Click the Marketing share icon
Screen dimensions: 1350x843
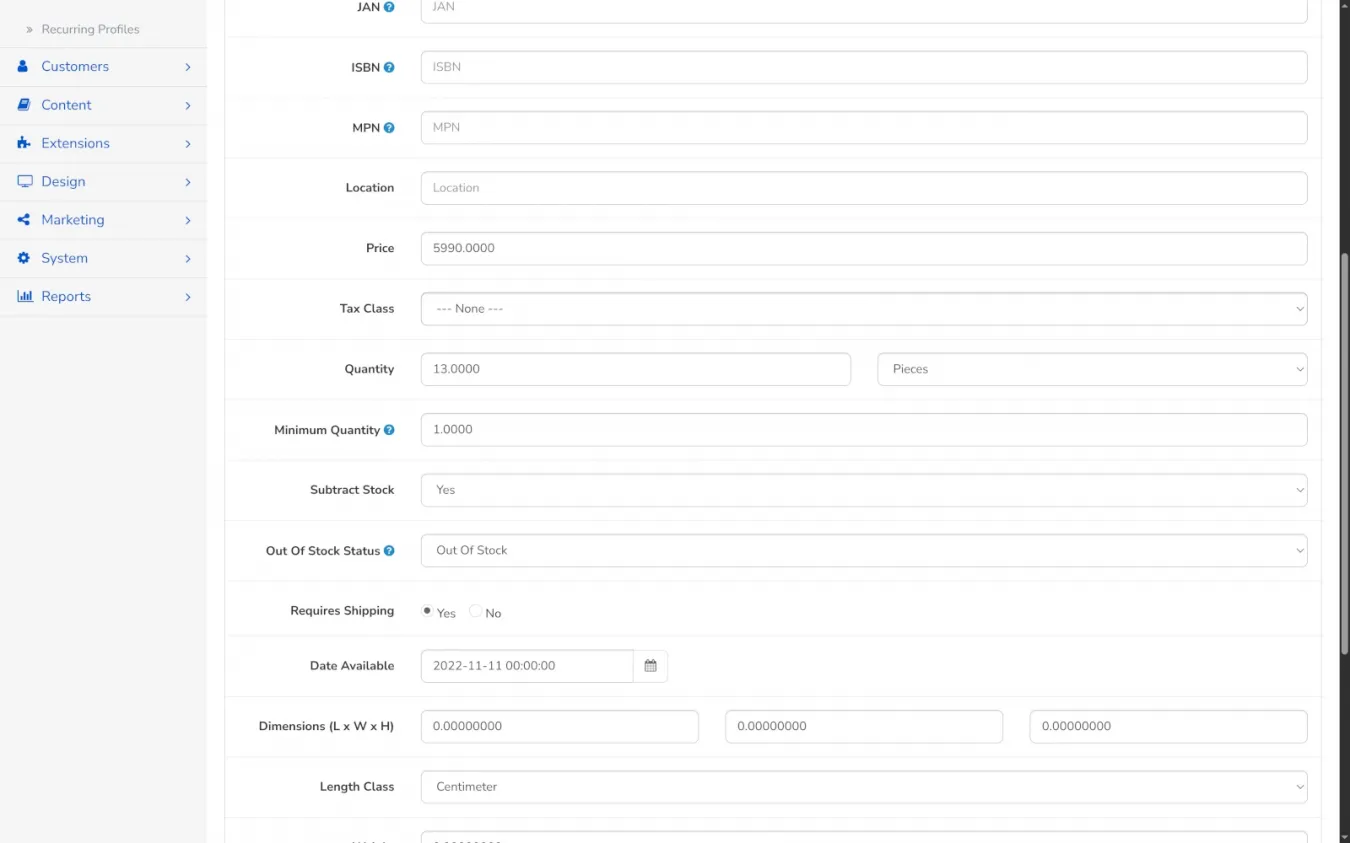pyautogui.click(x=24, y=220)
